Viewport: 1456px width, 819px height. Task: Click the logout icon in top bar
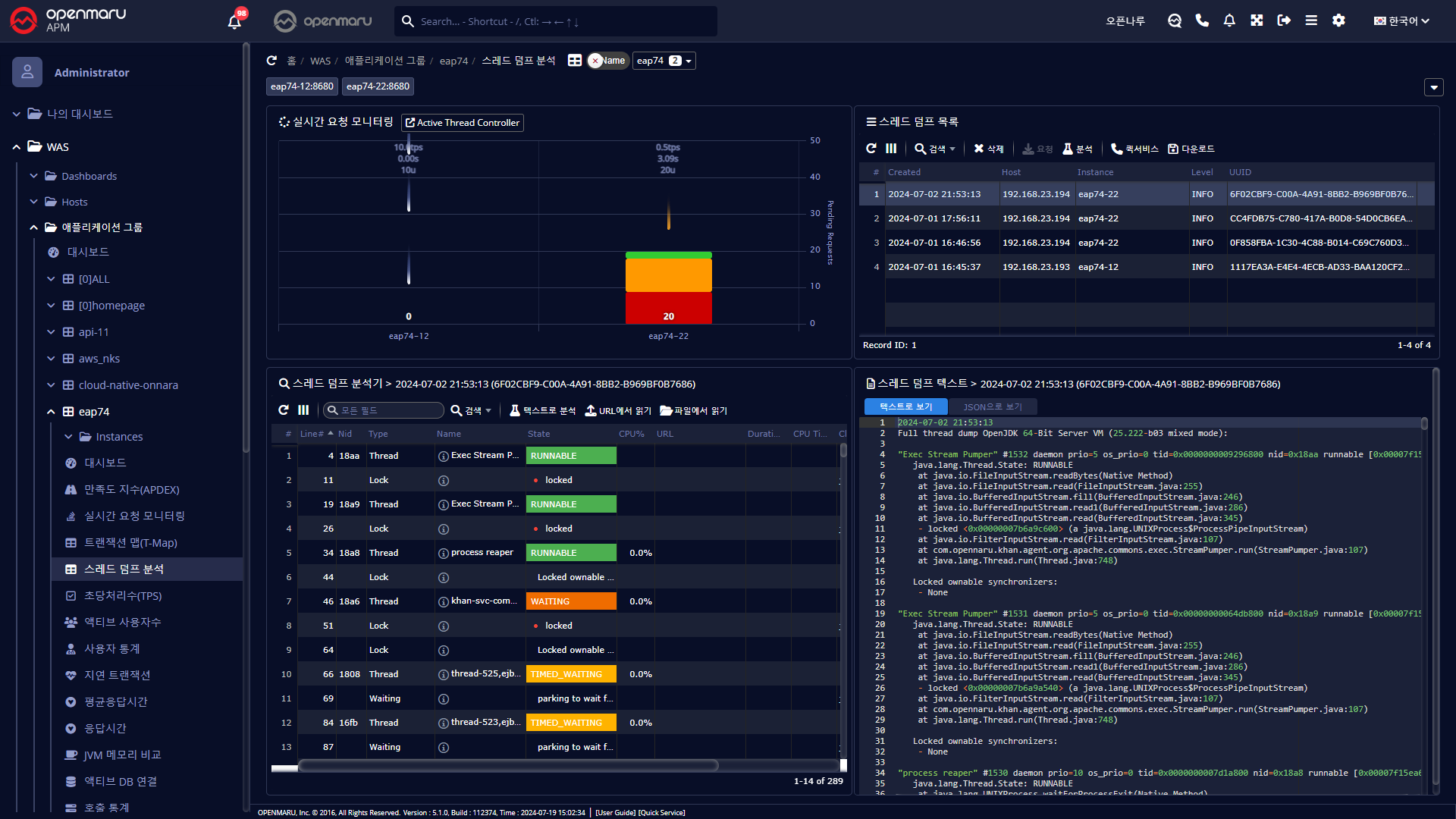click(x=1284, y=20)
